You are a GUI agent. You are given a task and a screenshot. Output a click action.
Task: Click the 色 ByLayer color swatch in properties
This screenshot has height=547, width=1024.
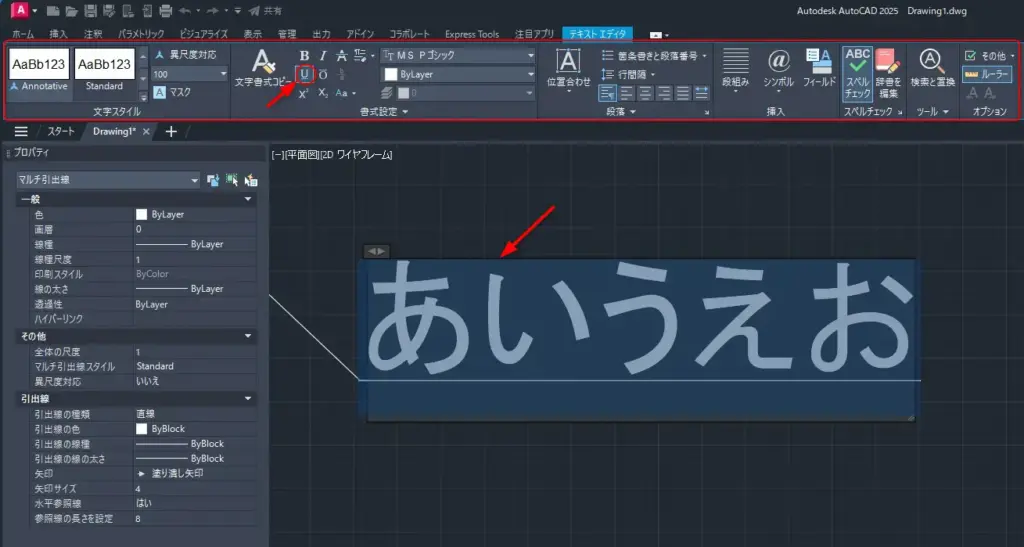pyautogui.click(x=142, y=214)
